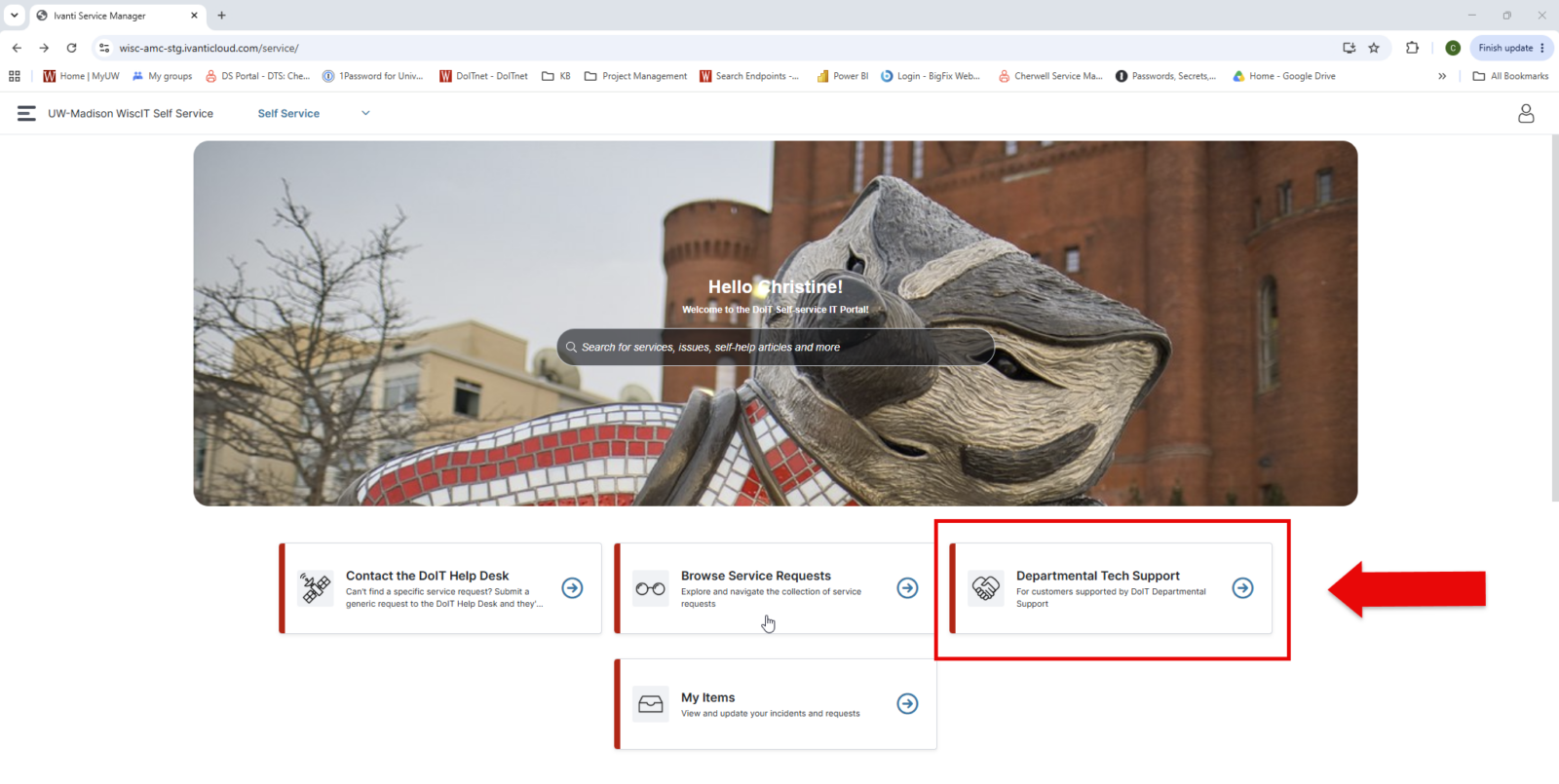The height and width of the screenshot is (784, 1559).
Task: Click the portal search field
Action: pos(776,347)
